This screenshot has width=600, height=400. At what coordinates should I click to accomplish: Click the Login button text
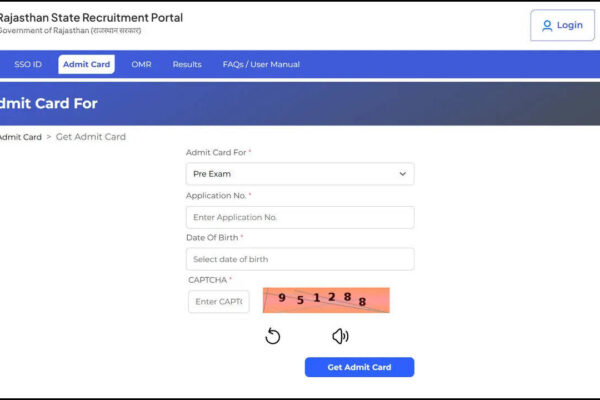[569, 26]
